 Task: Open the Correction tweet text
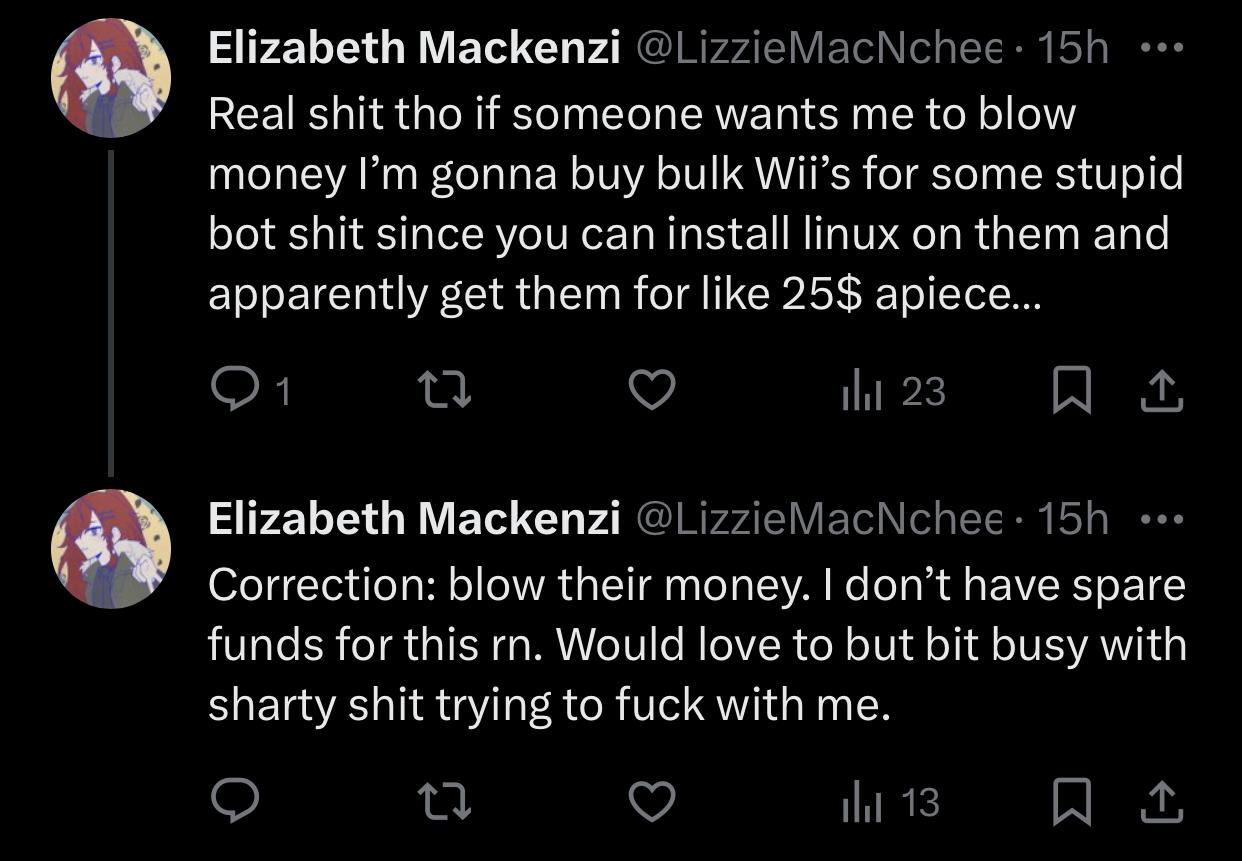(696, 645)
